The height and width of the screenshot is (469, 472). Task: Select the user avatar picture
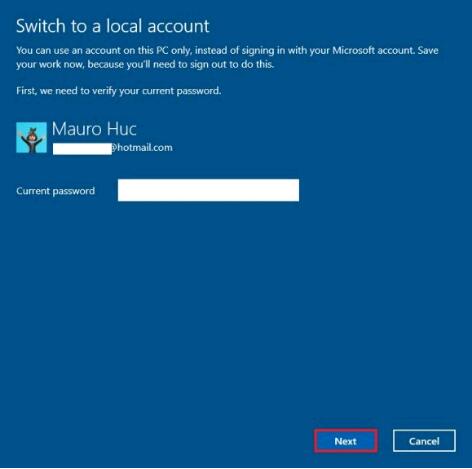(x=31, y=137)
